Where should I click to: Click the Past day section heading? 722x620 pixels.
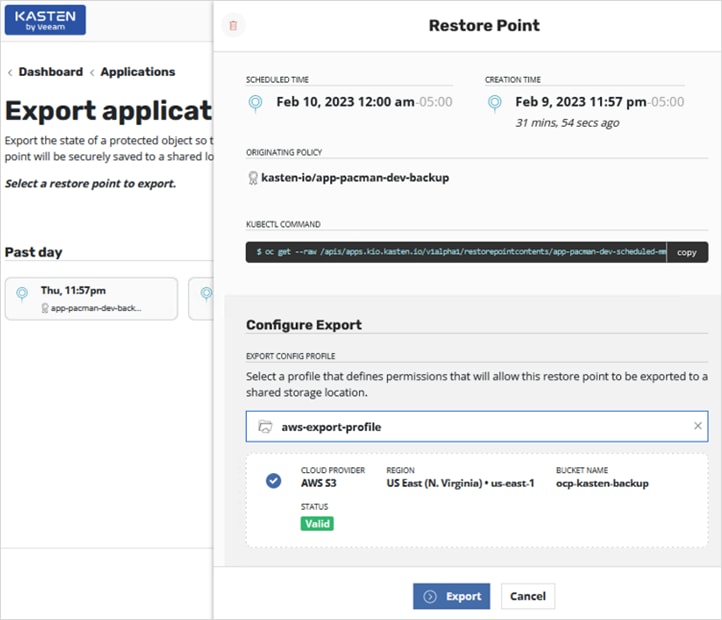[x=33, y=252]
